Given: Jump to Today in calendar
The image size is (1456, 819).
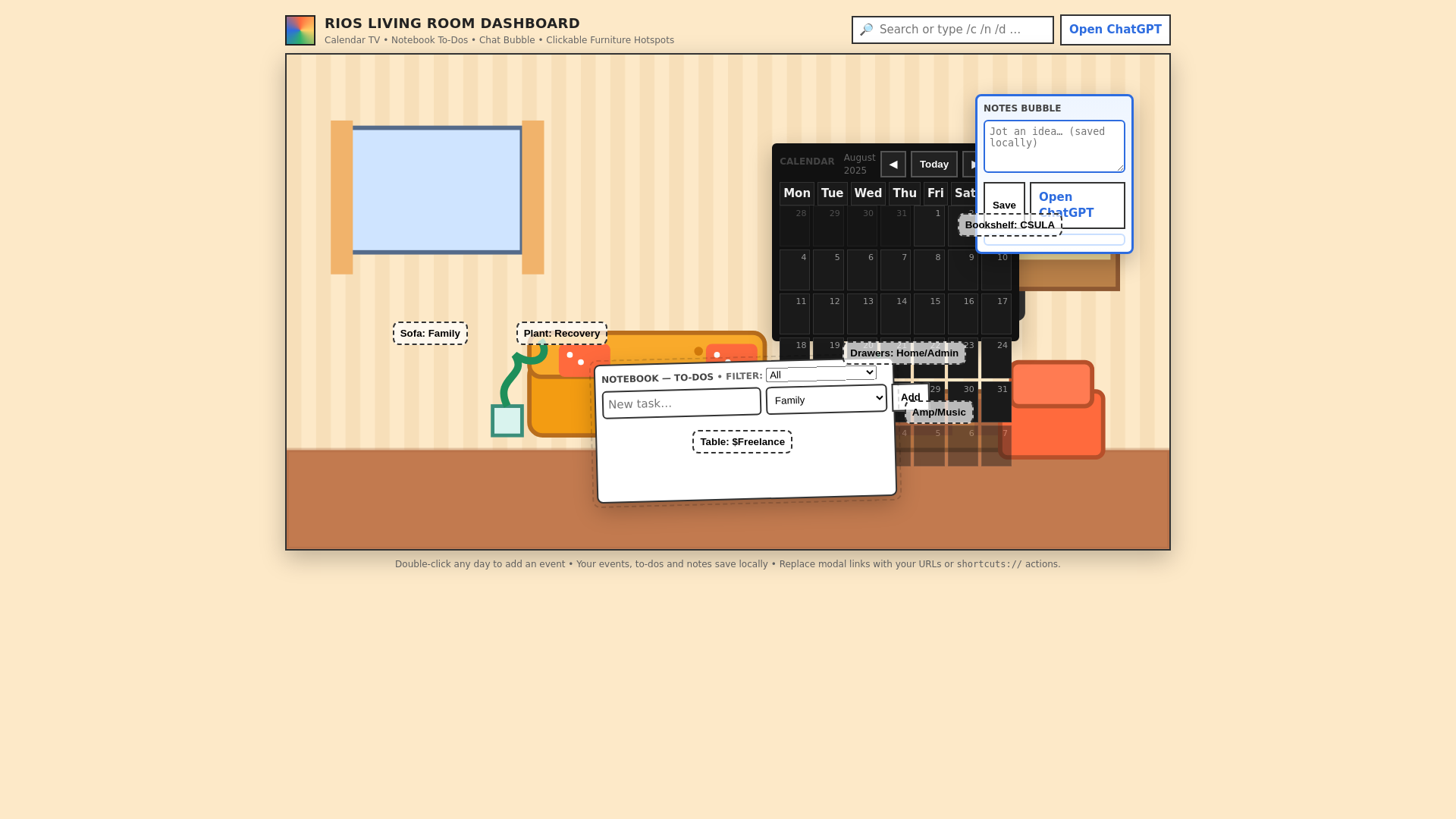Looking at the screenshot, I should [x=934, y=165].
